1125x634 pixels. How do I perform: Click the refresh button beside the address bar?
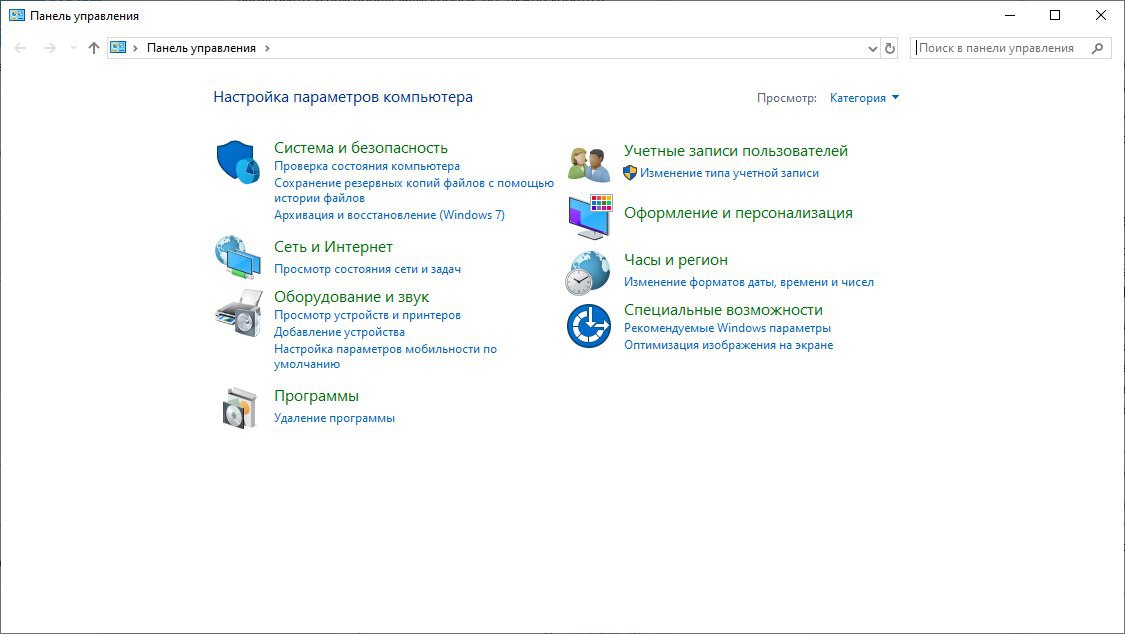coord(890,48)
